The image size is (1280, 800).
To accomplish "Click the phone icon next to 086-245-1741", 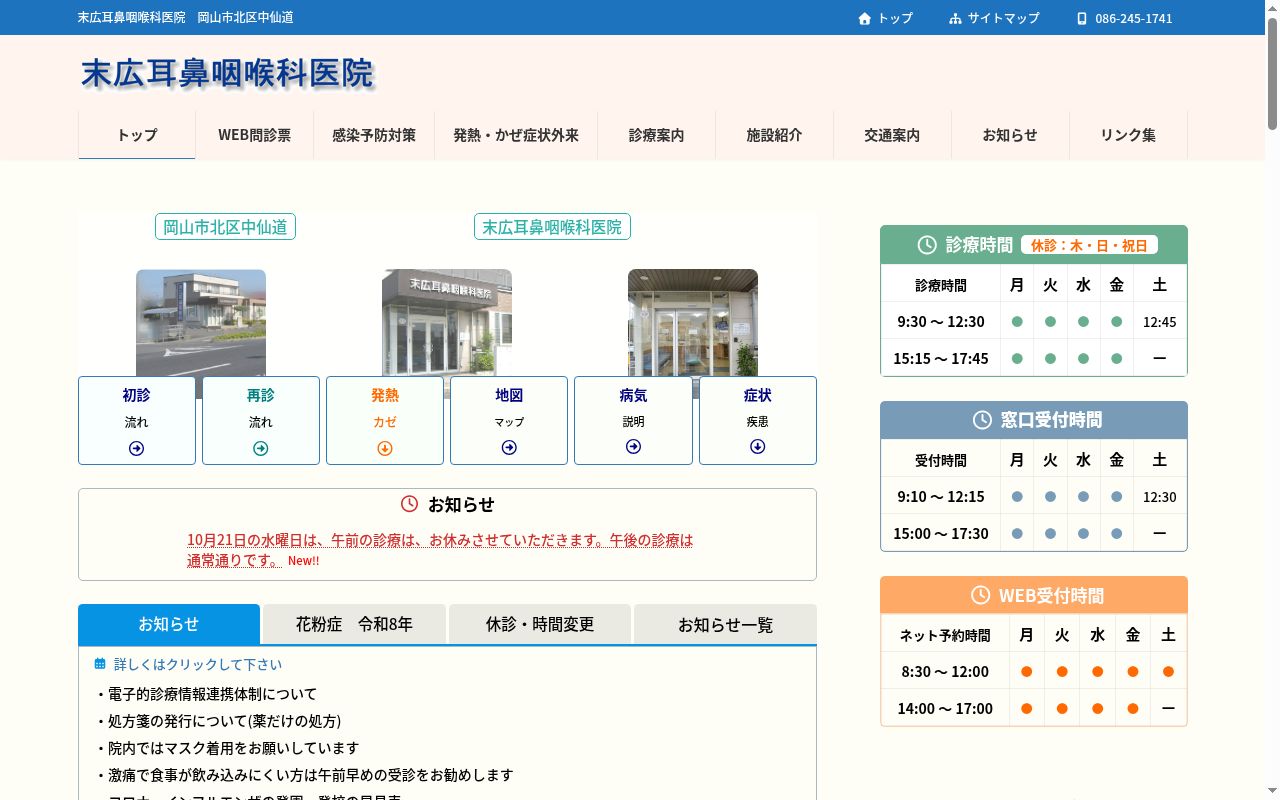I will click(1082, 18).
